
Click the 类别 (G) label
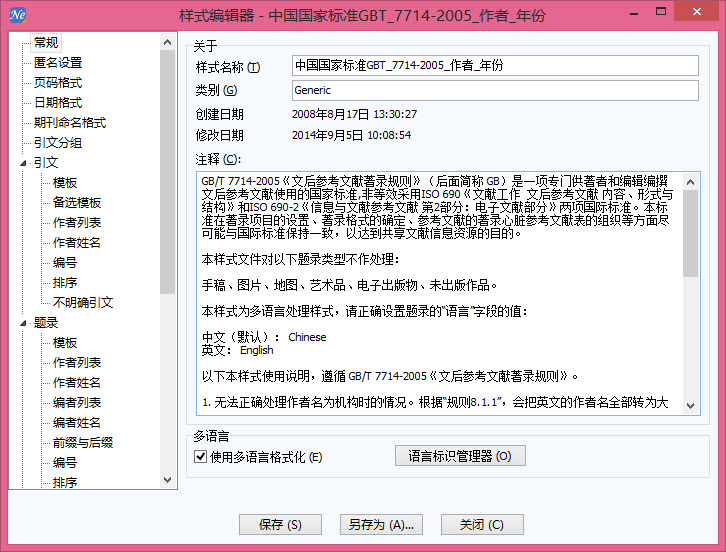point(216,90)
